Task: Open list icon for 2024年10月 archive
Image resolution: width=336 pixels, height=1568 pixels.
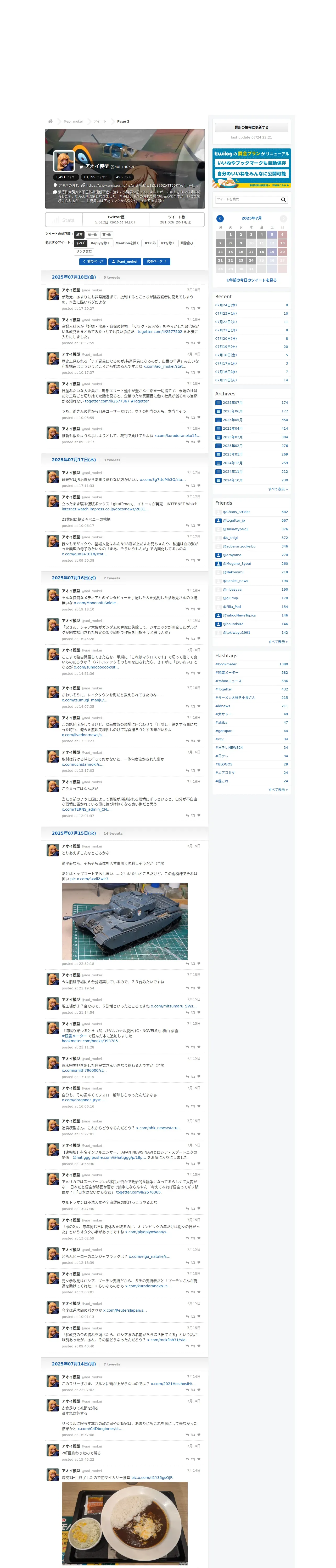Action: [x=218, y=480]
